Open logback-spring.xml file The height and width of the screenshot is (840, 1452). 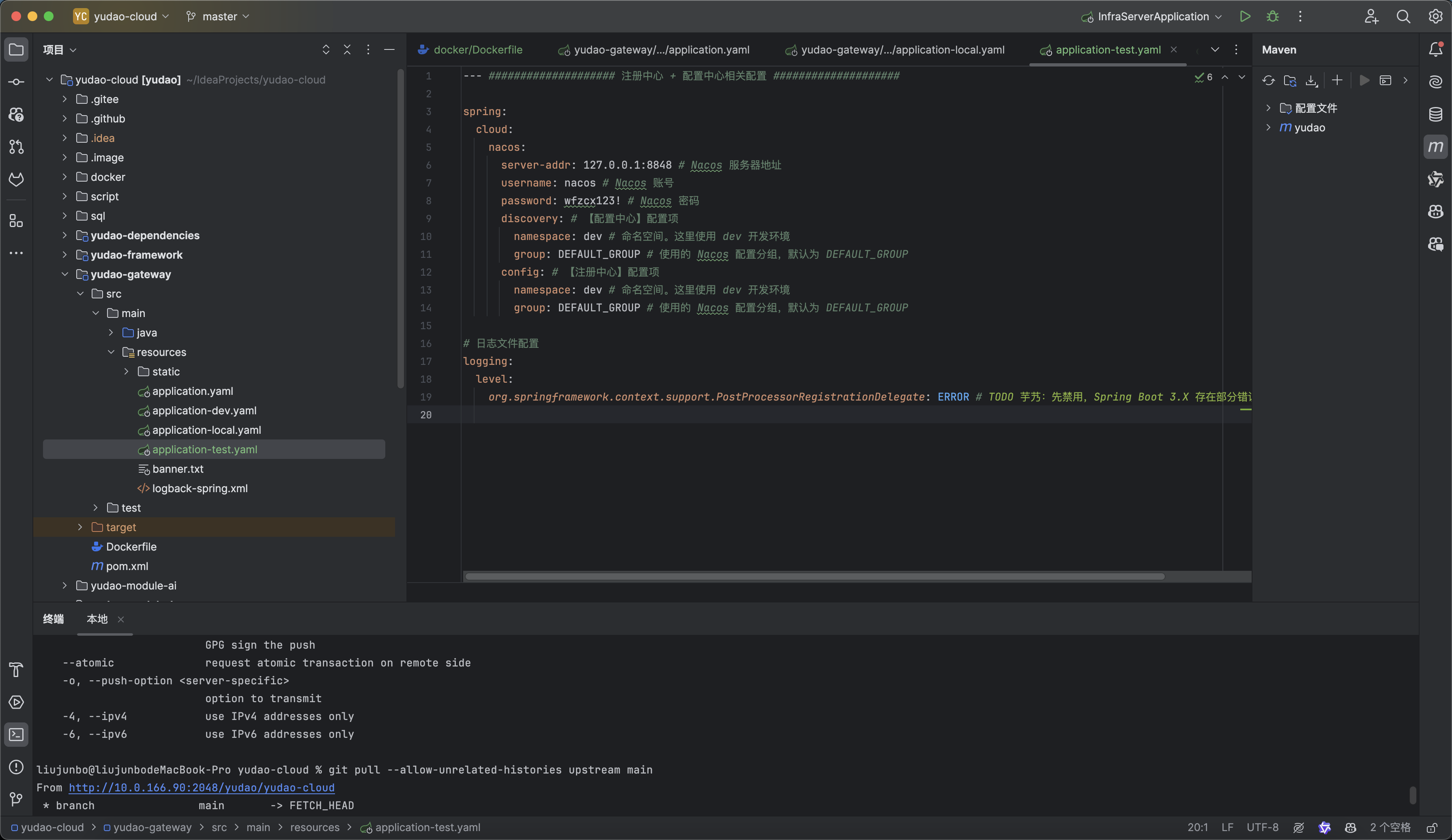point(200,488)
